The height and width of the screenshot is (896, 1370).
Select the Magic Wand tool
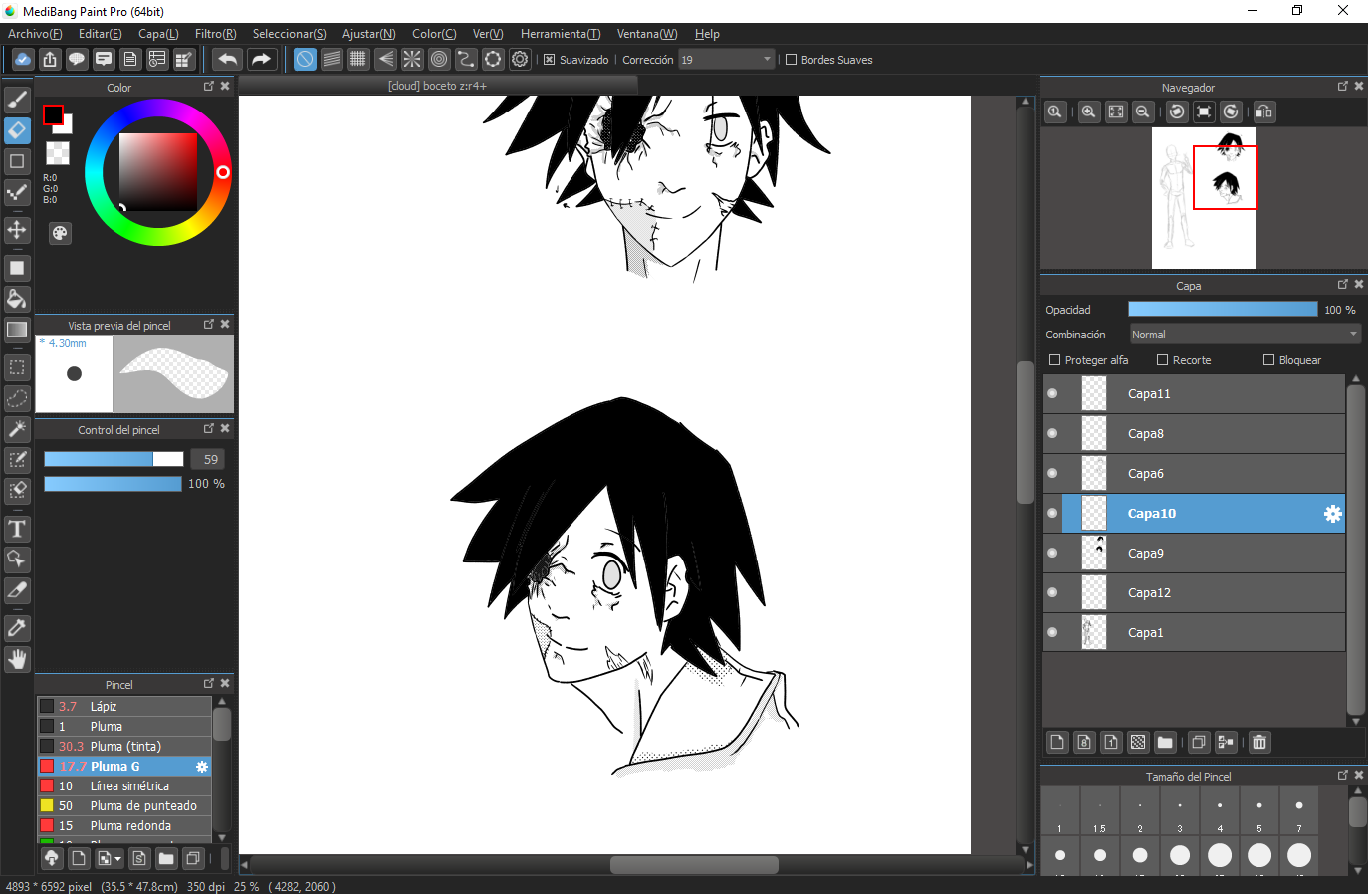point(17,429)
